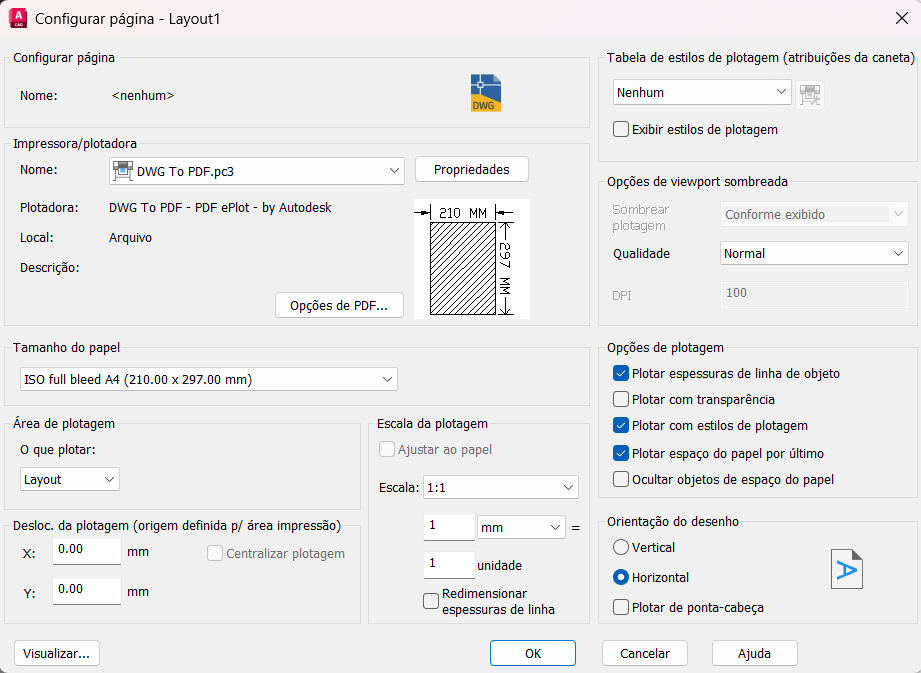Screen dimensions: 921x673
Task: Click the Propriedades button
Action: point(472,169)
